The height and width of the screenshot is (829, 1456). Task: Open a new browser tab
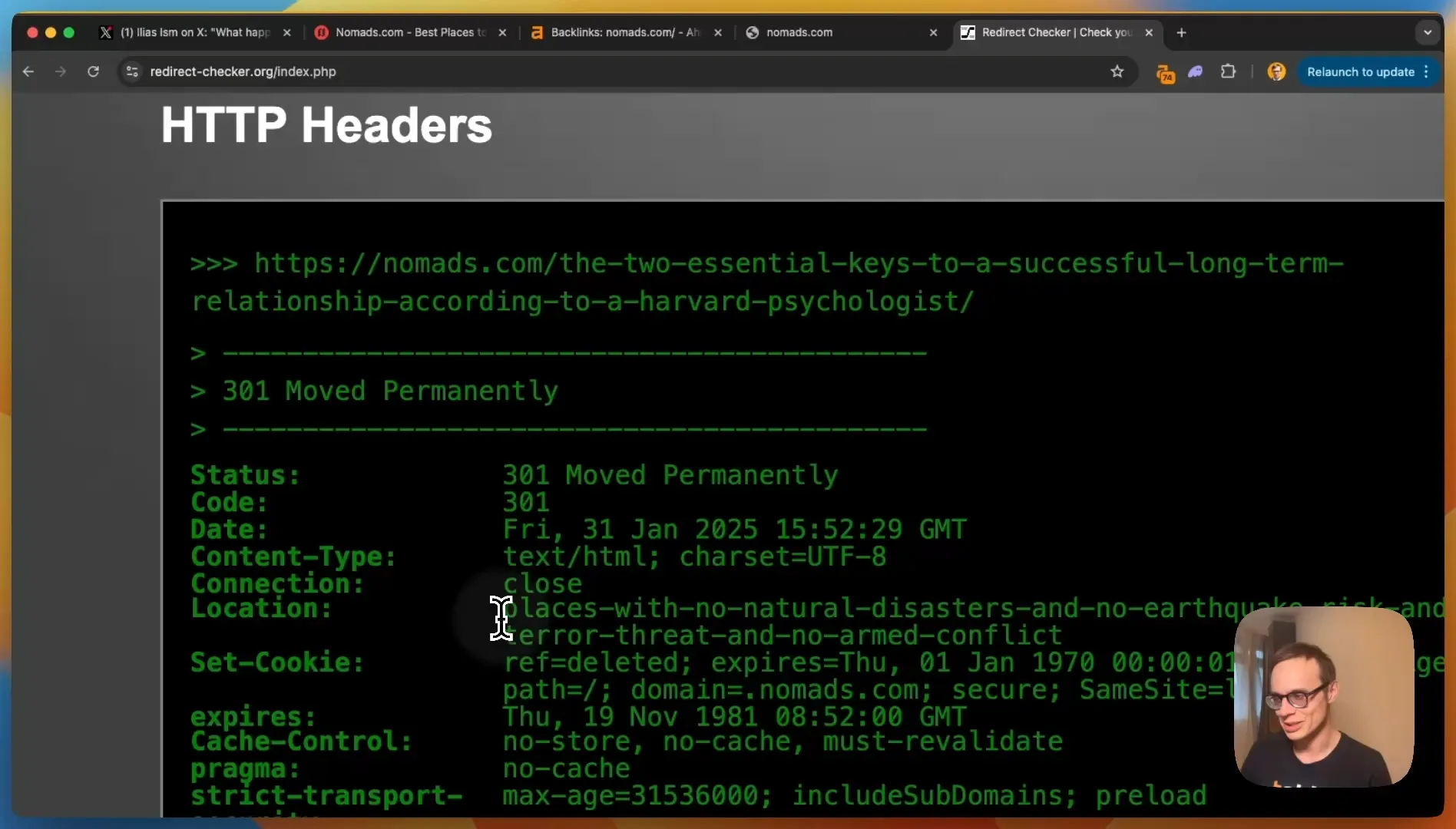click(1181, 32)
